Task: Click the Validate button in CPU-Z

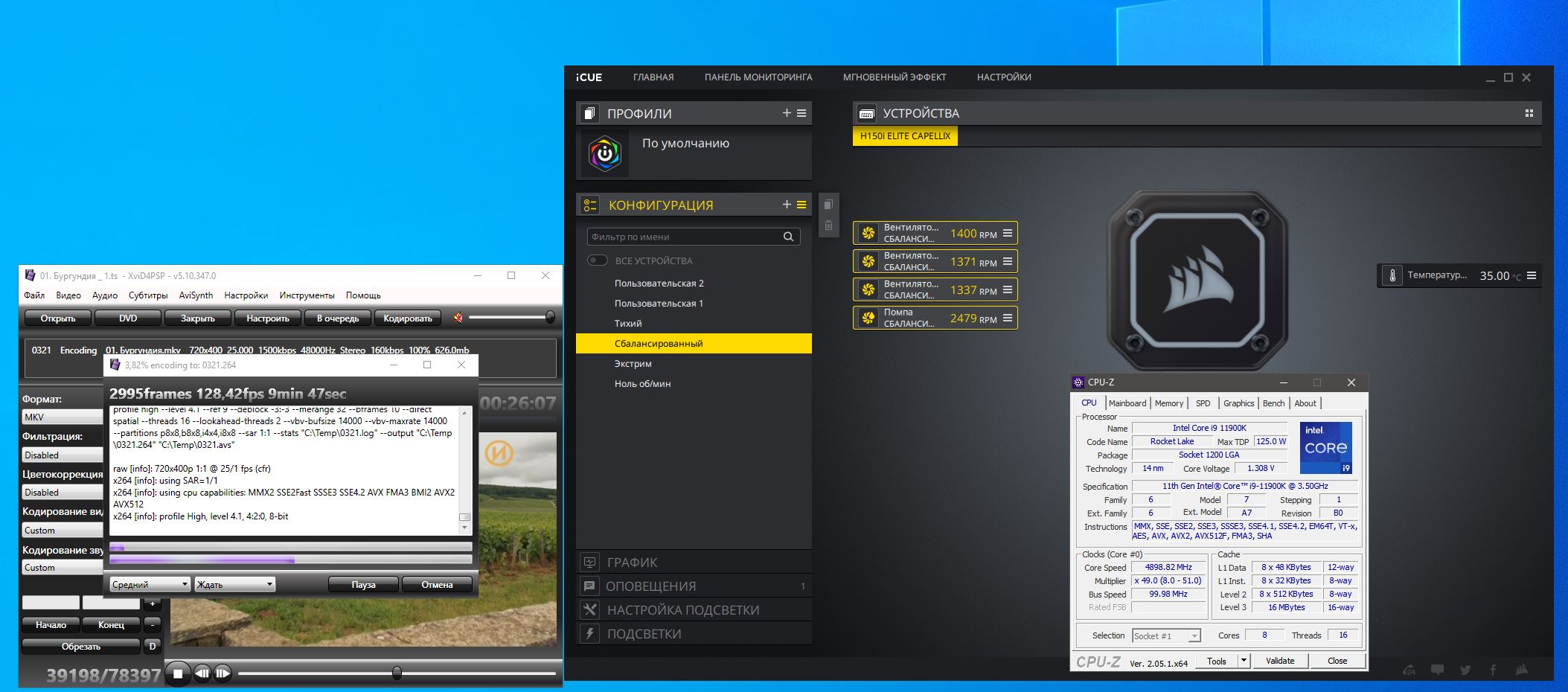Action: pyautogui.click(x=1280, y=661)
